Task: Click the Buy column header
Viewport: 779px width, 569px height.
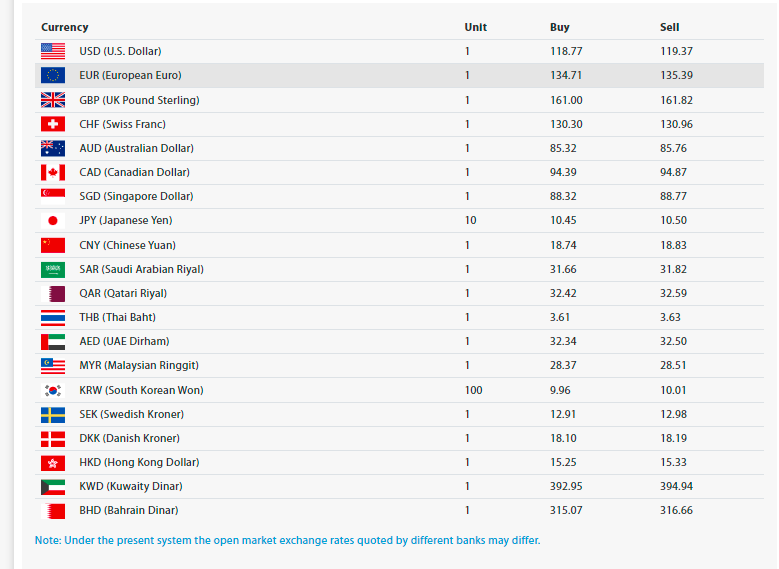Action: click(559, 27)
